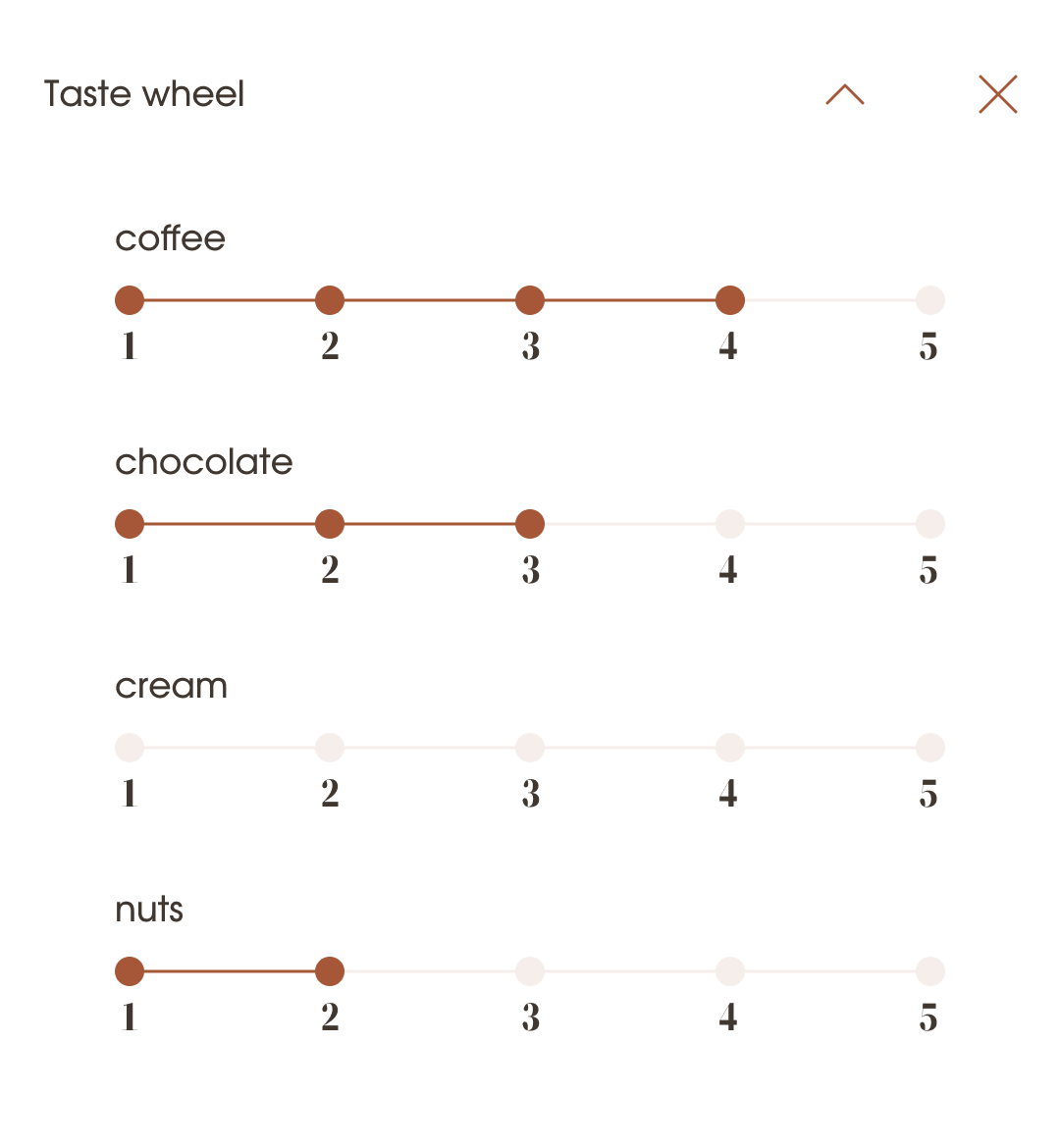The width and height of the screenshot is (1060, 1148).
Task: Set nuts rating to 3
Action: pyautogui.click(x=529, y=970)
